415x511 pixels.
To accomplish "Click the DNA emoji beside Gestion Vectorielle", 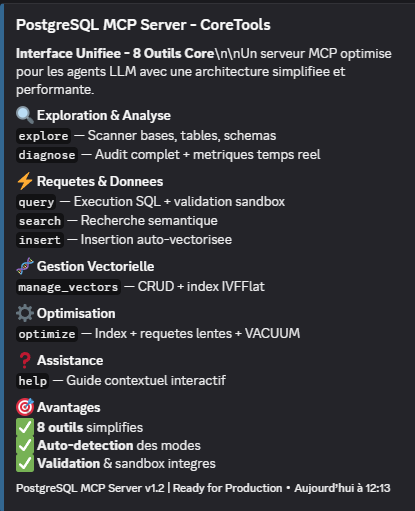I will [x=25, y=266].
